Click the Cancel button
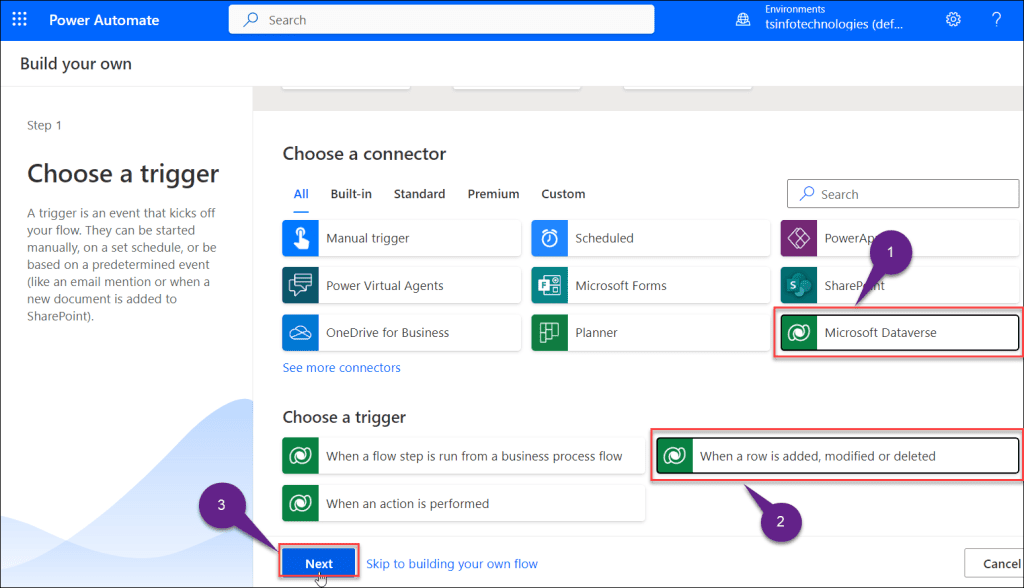The height and width of the screenshot is (588, 1024). pyautogui.click(x=995, y=563)
